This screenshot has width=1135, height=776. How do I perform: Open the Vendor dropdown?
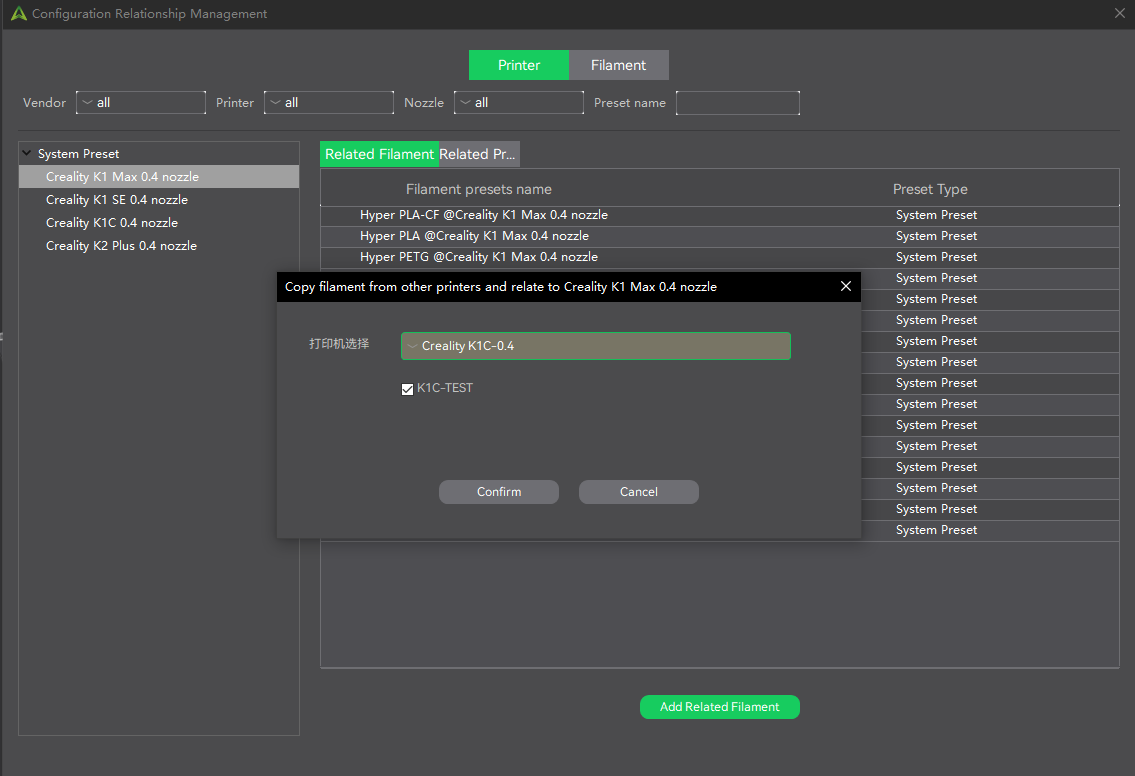click(x=141, y=103)
